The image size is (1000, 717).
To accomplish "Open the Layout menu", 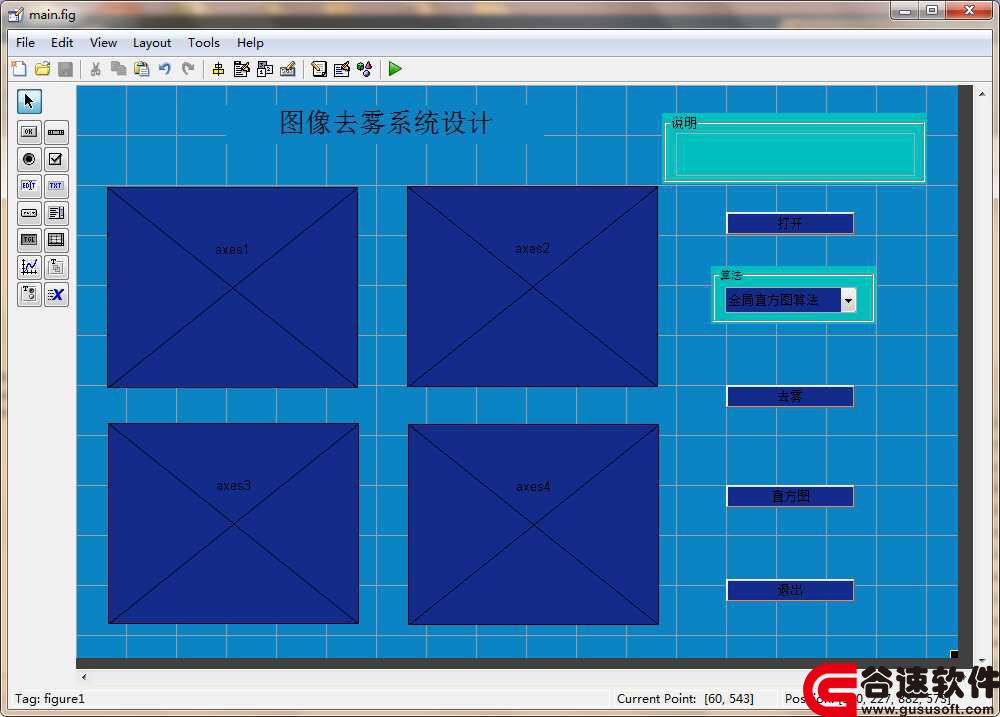I will pos(152,43).
